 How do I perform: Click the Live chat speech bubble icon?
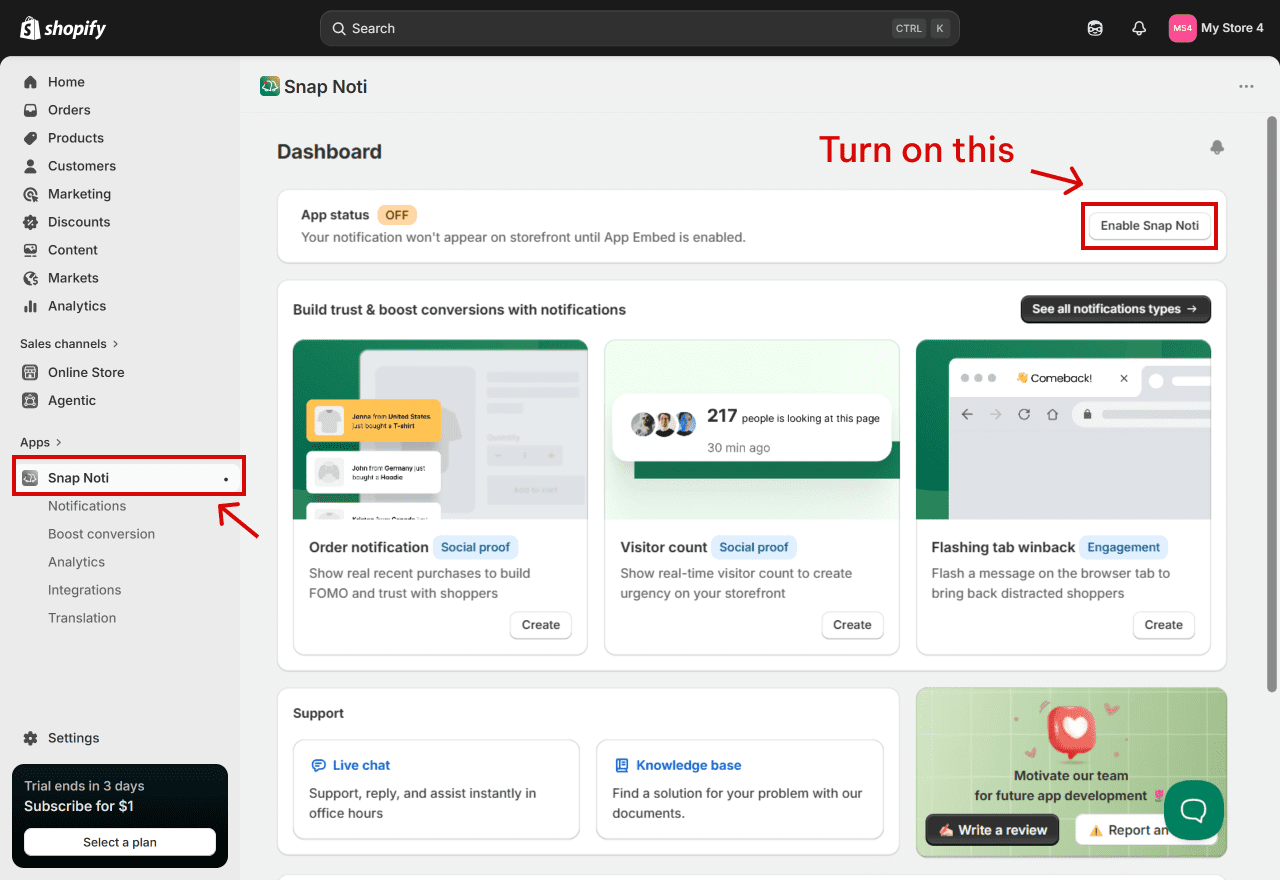319,765
